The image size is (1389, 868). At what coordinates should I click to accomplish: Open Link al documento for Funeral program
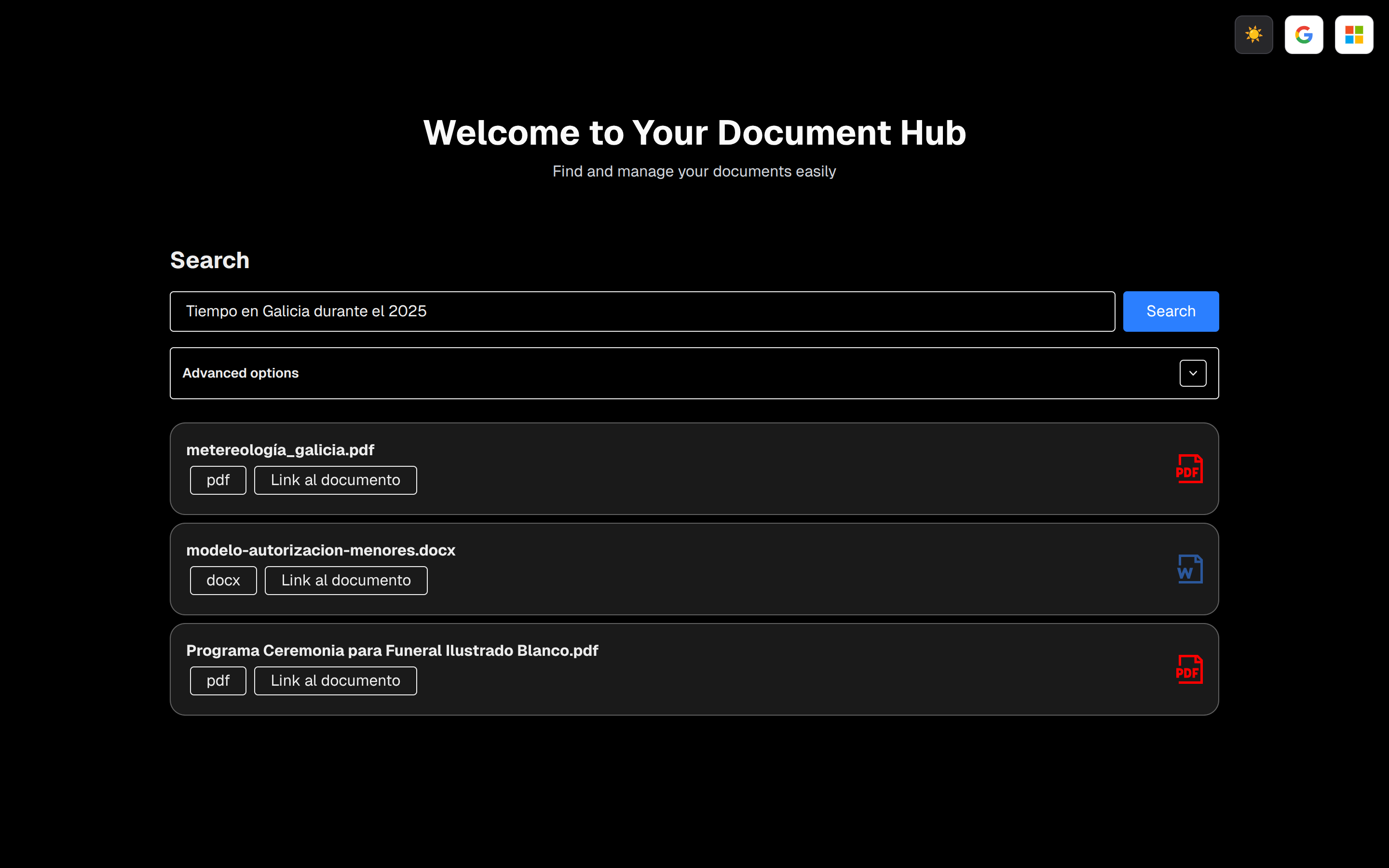pyautogui.click(x=335, y=680)
